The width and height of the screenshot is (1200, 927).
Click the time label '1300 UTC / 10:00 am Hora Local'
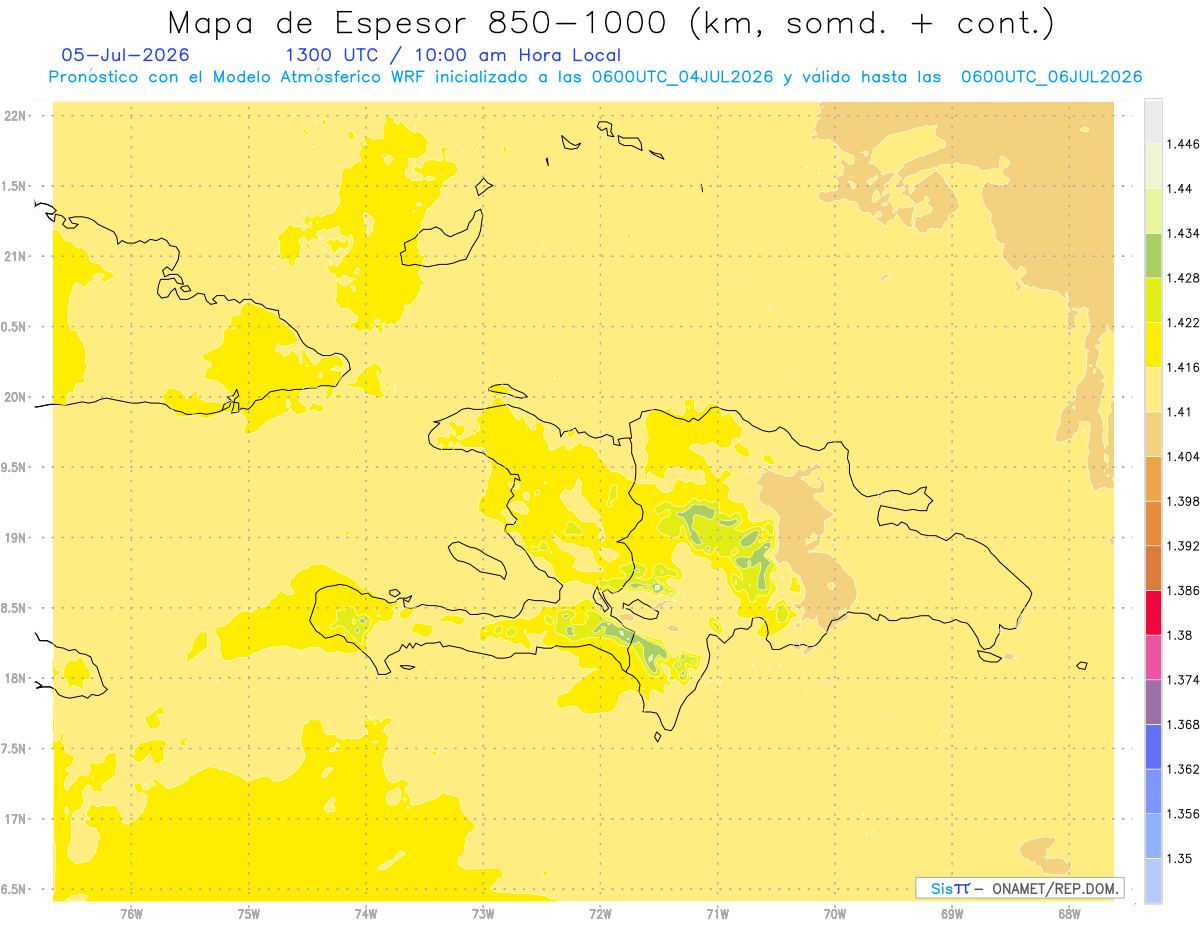[453, 55]
